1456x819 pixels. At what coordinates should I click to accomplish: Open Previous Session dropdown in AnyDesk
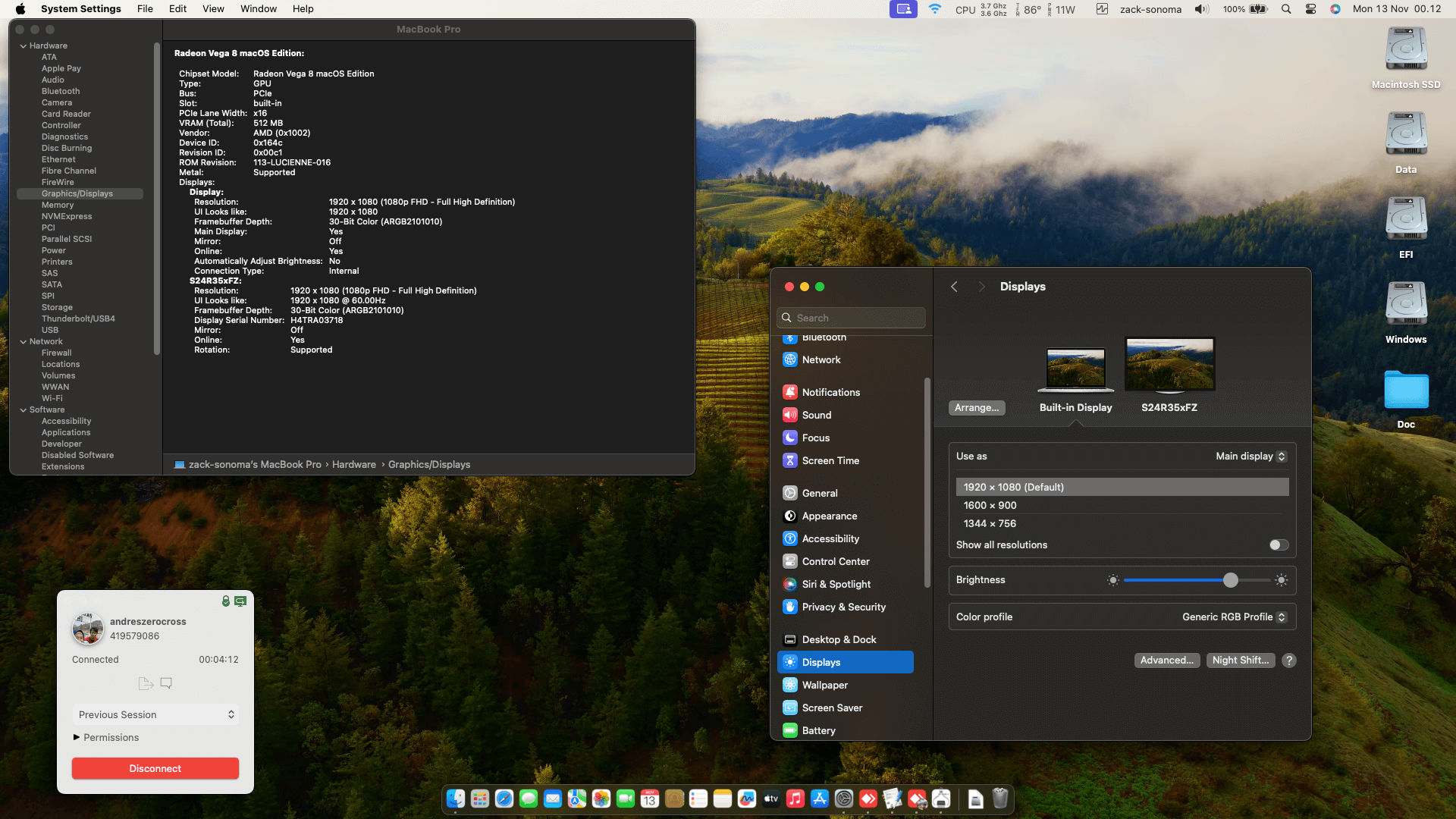[x=155, y=714]
